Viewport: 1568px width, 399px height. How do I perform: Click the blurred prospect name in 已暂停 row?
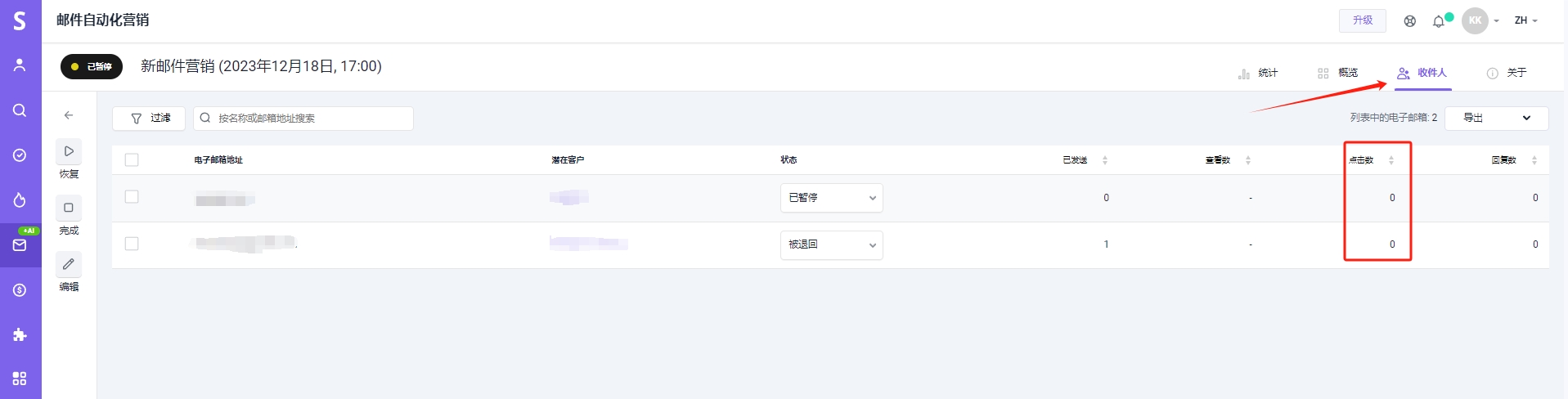coord(569,197)
